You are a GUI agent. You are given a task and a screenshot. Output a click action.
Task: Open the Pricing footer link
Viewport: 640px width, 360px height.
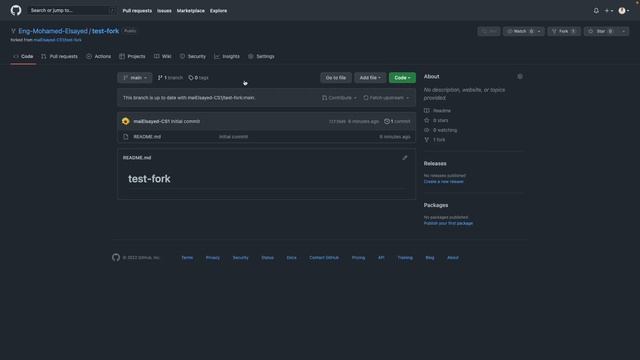tap(358, 258)
